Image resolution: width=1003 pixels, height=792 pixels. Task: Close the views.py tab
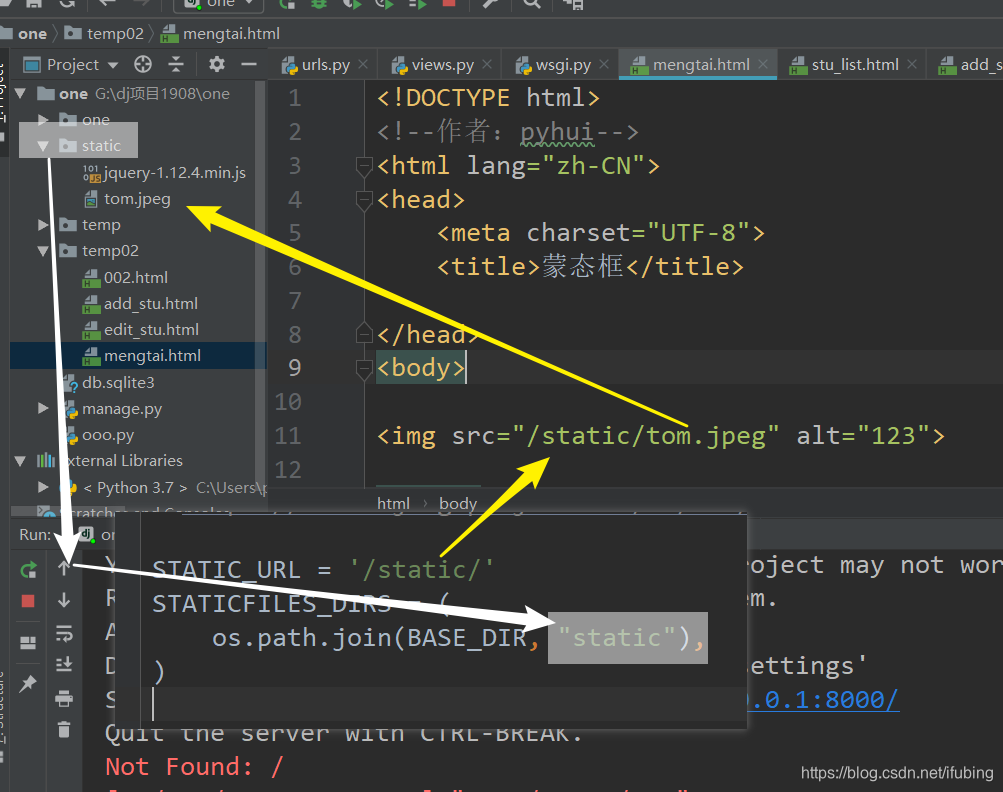pyautogui.click(x=487, y=64)
